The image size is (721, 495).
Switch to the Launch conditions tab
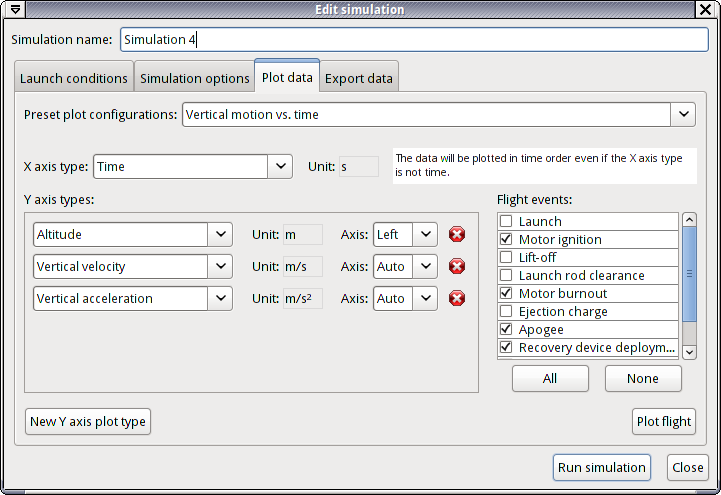click(74, 78)
